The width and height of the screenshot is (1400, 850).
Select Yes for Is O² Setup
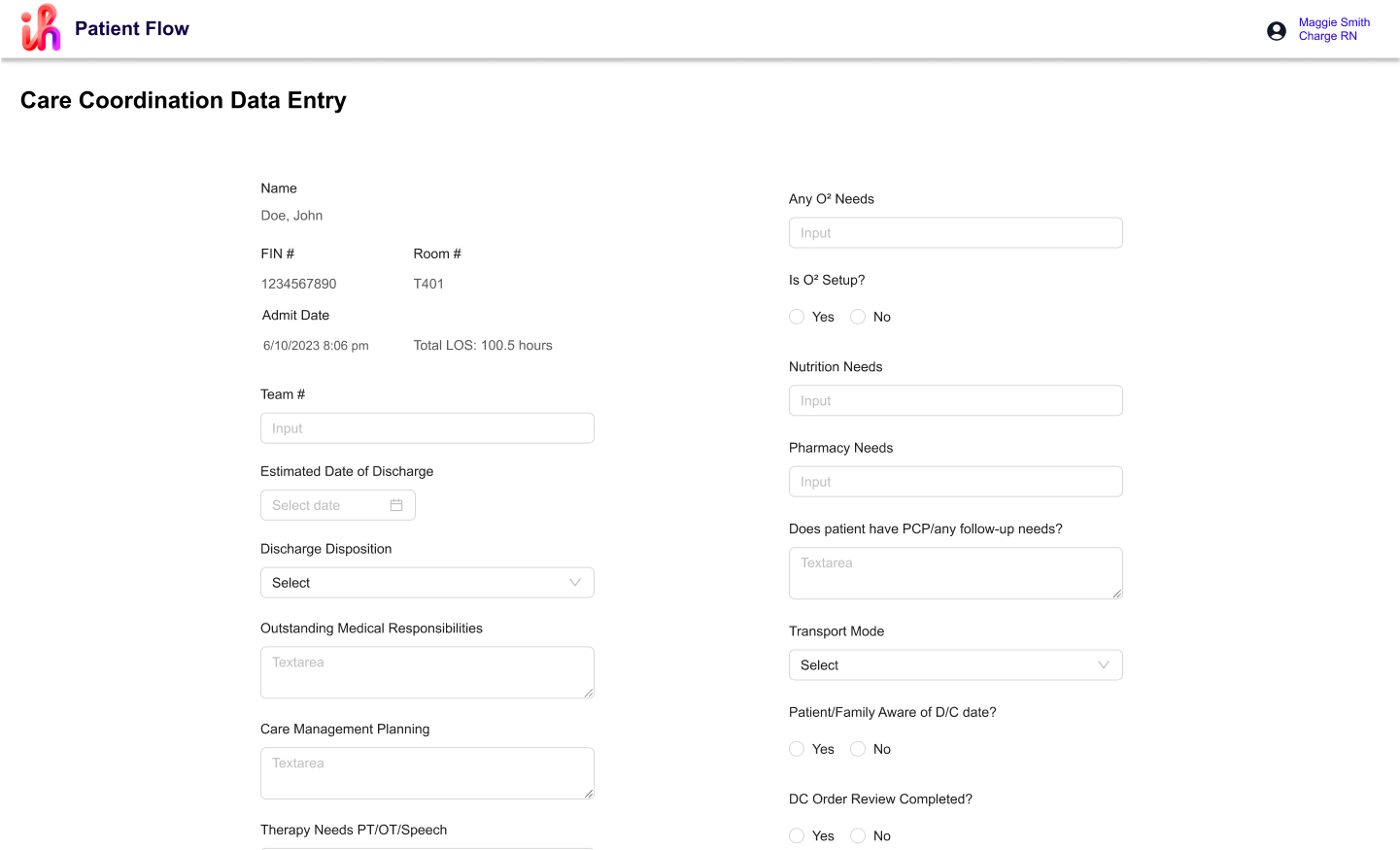pos(797,317)
